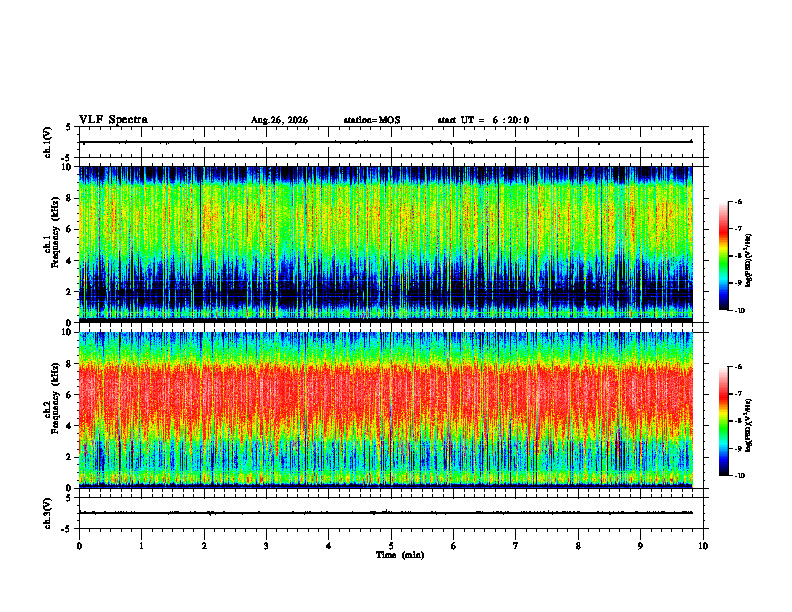Screen dimensions: 792x612
Task: Click the 5 minute tick label on time axis
Action: pyautogui.click(x=391, y=546)
